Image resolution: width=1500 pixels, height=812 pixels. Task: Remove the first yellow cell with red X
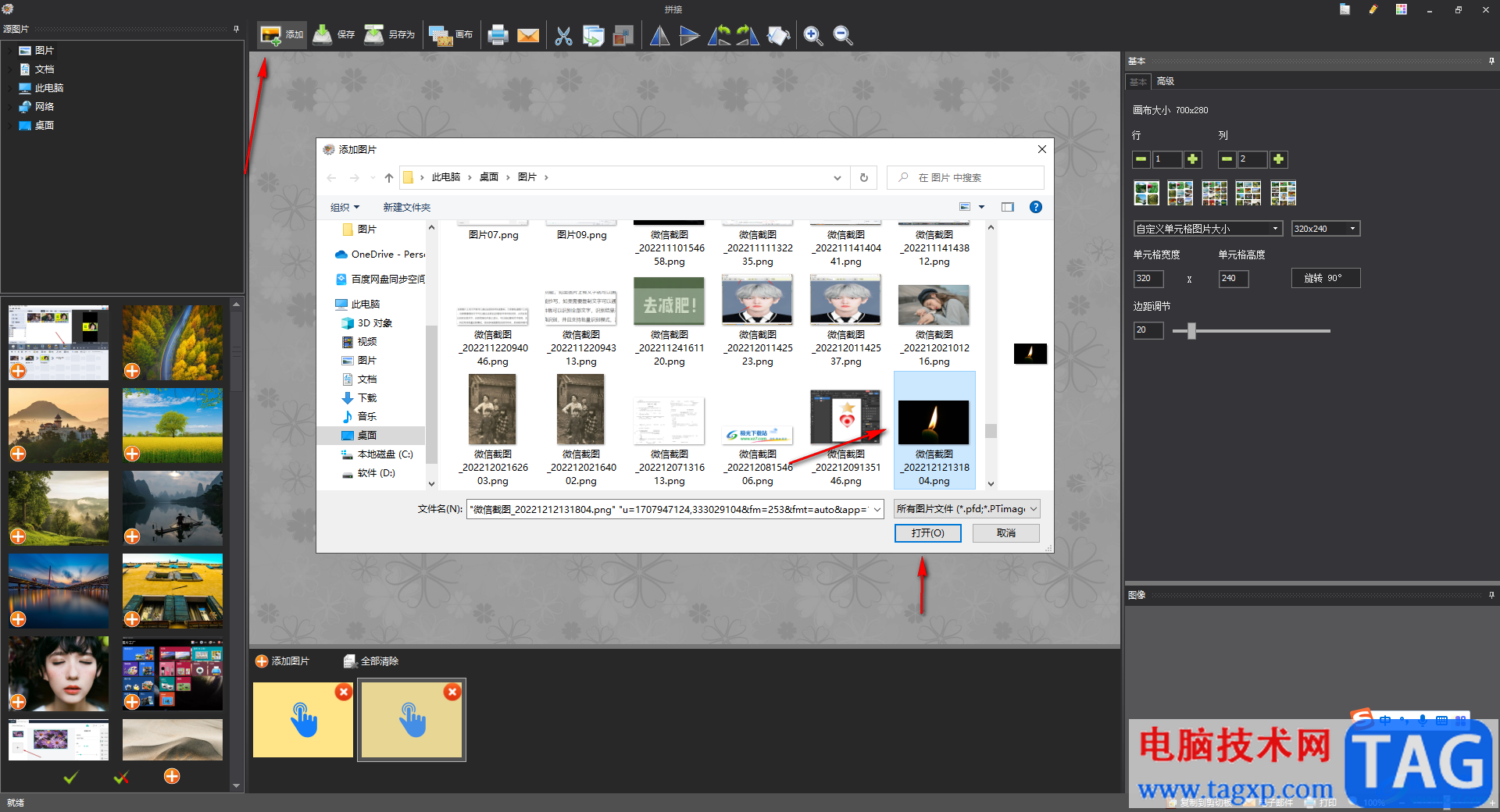(344, 692)
